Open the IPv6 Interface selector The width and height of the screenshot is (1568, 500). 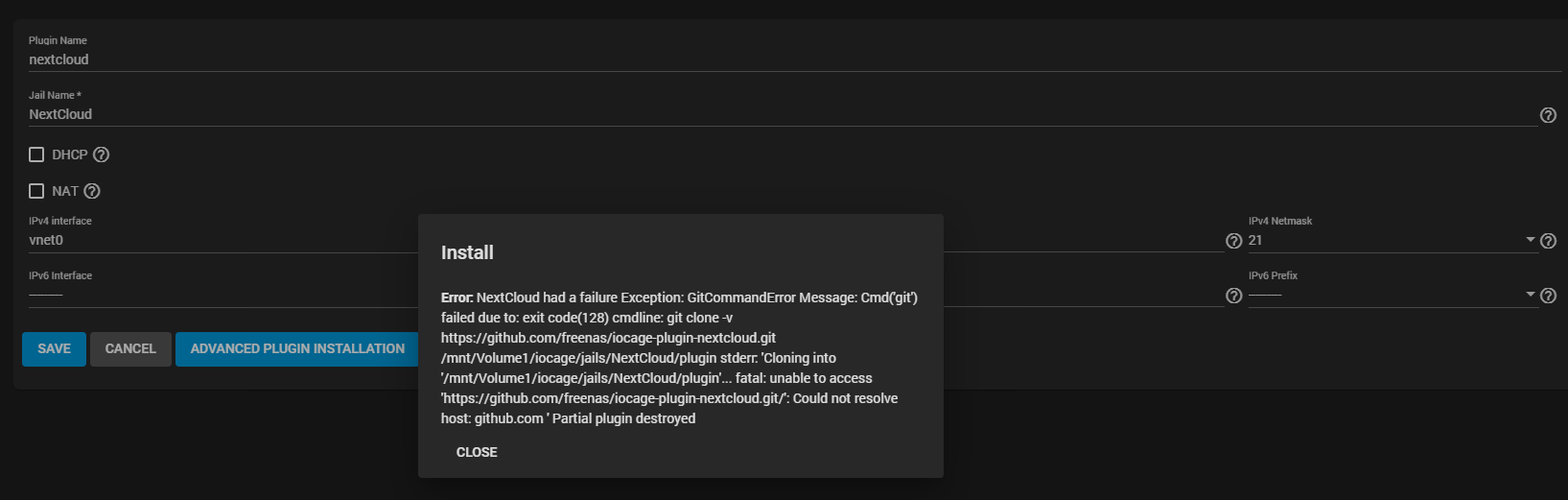(222, 295)
